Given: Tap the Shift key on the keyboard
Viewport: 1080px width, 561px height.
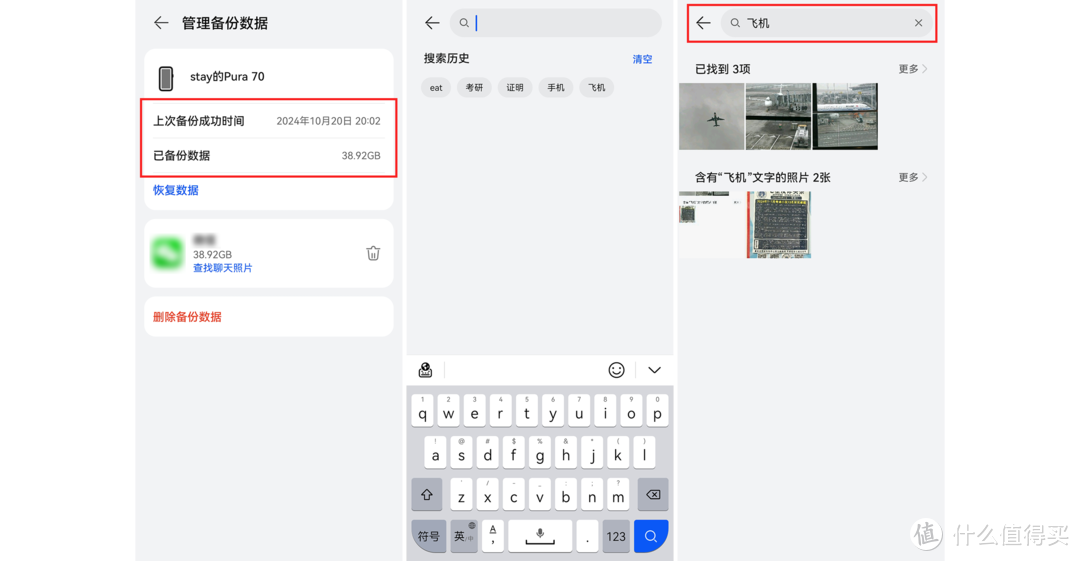Looking at the screenshot, I should click(427, 494).
